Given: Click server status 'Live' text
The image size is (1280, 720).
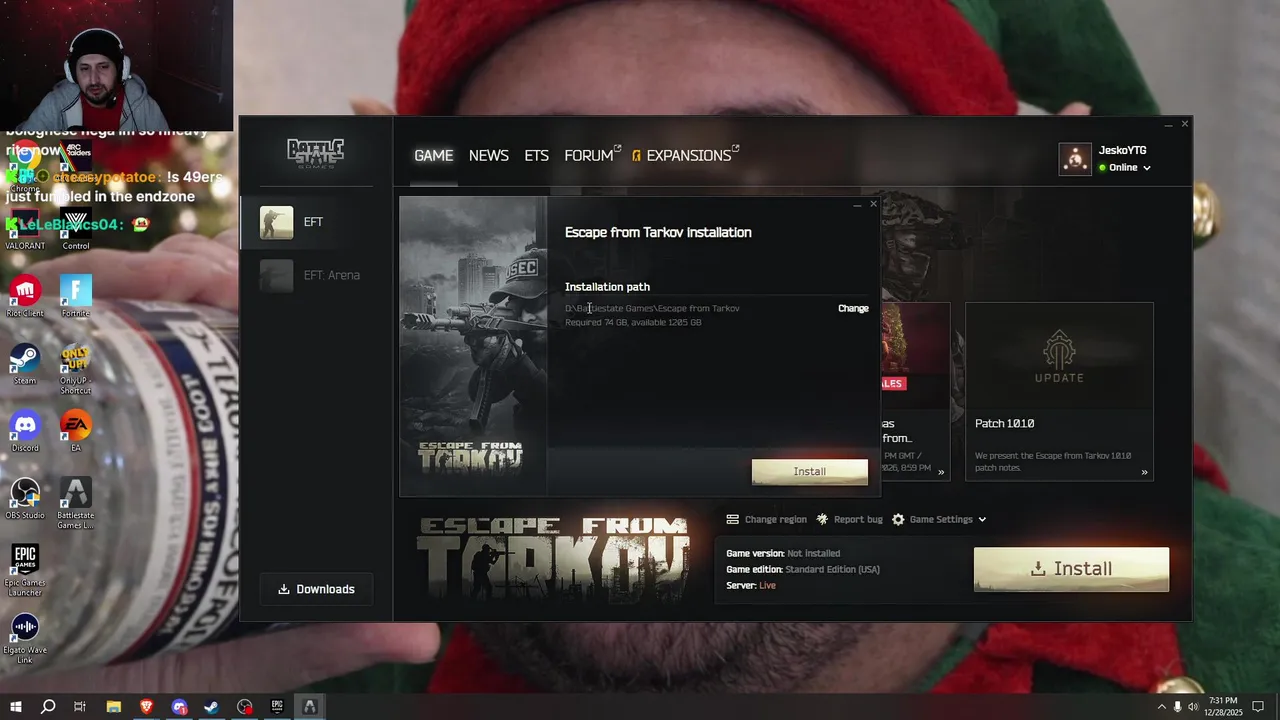Looking at the screenshot, I should (x=767, y=586).
